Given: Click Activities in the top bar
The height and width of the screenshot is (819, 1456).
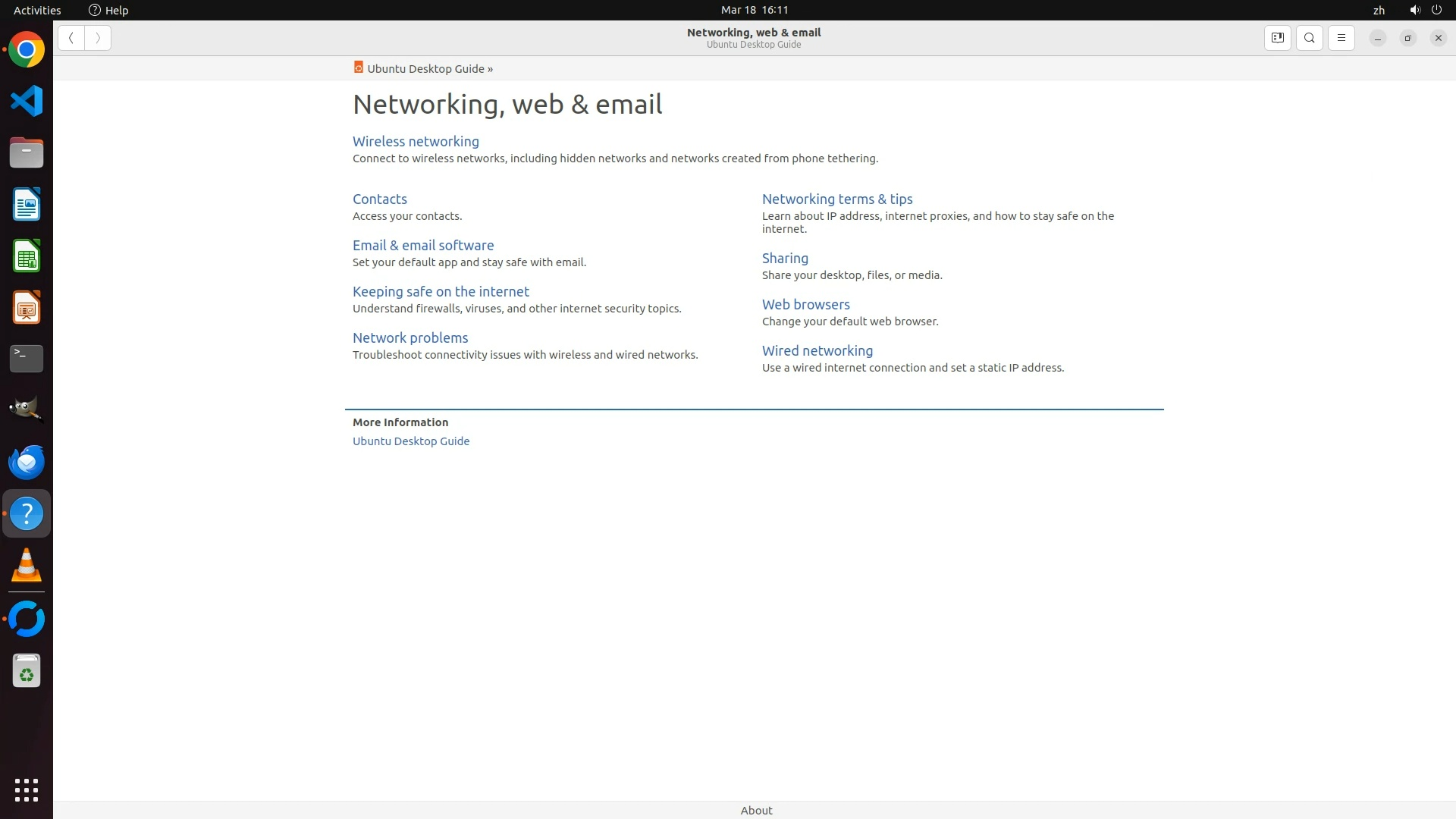Looking at the screenshot, I should point(37,10).
